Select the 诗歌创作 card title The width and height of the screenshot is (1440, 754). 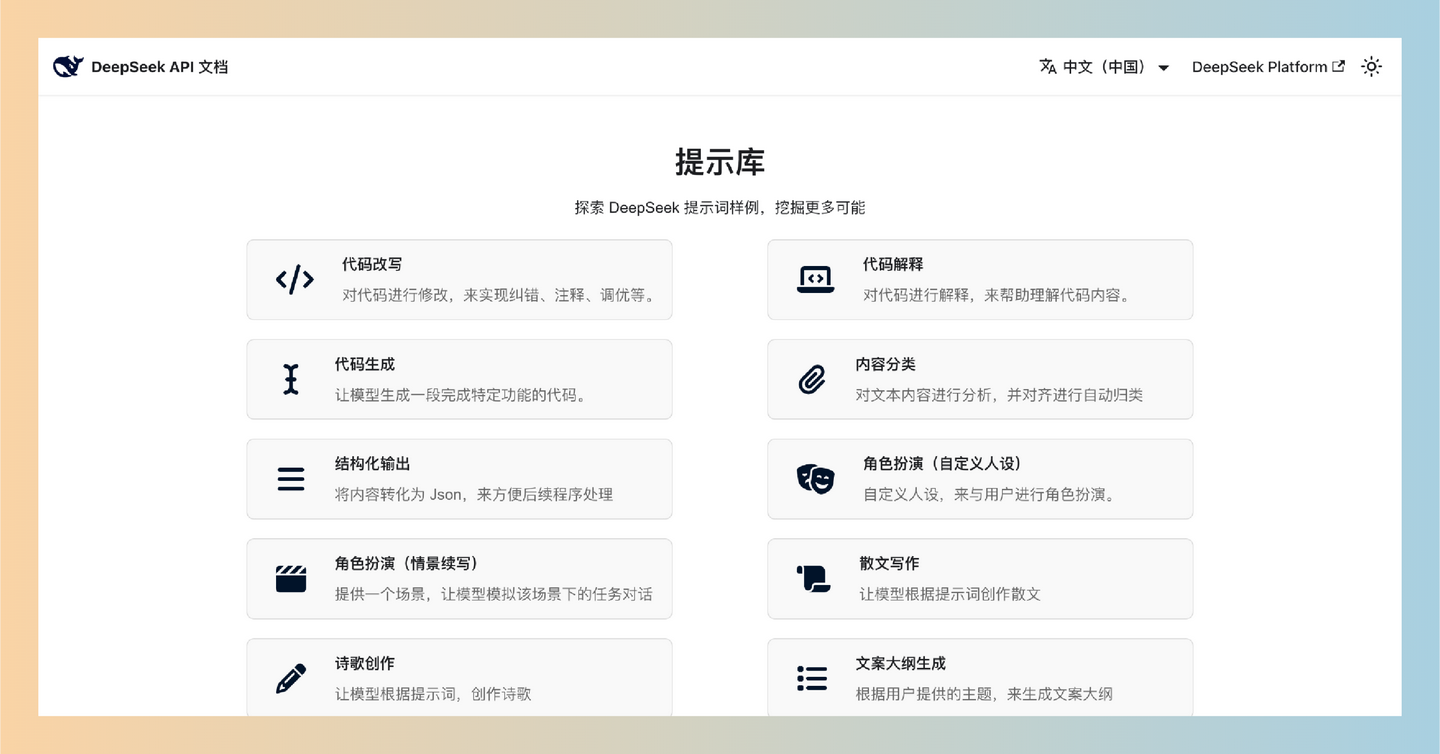click(365, 663)
